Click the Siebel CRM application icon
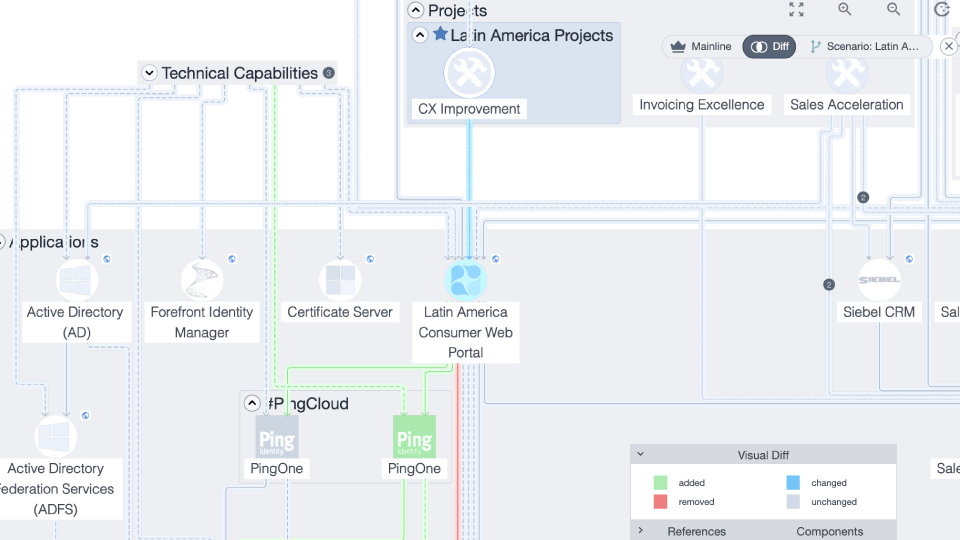The height and width of the screenshot is (540, 960). (879, 280)
